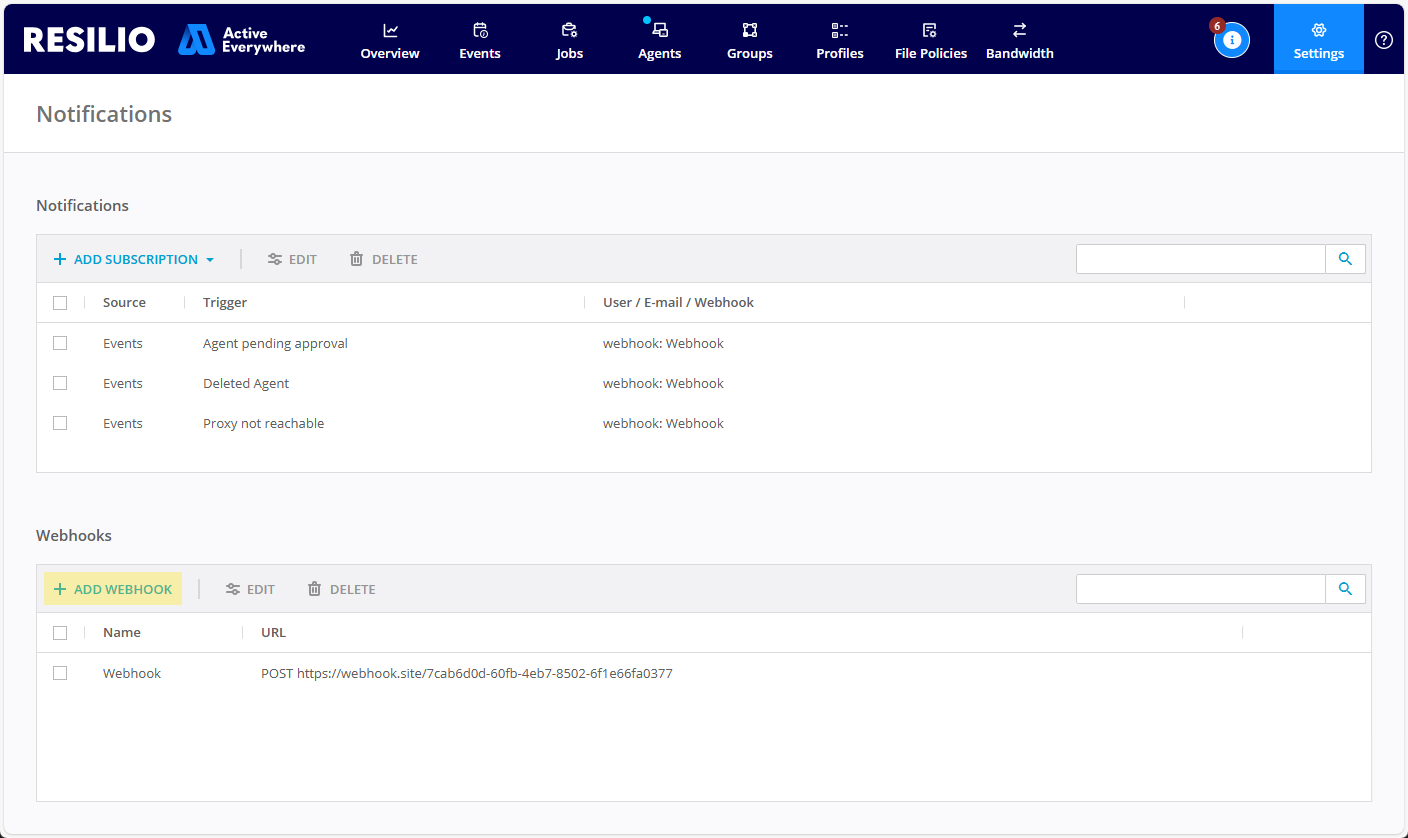Select the Events calendar icon in navigation

(x=479, y=31)
